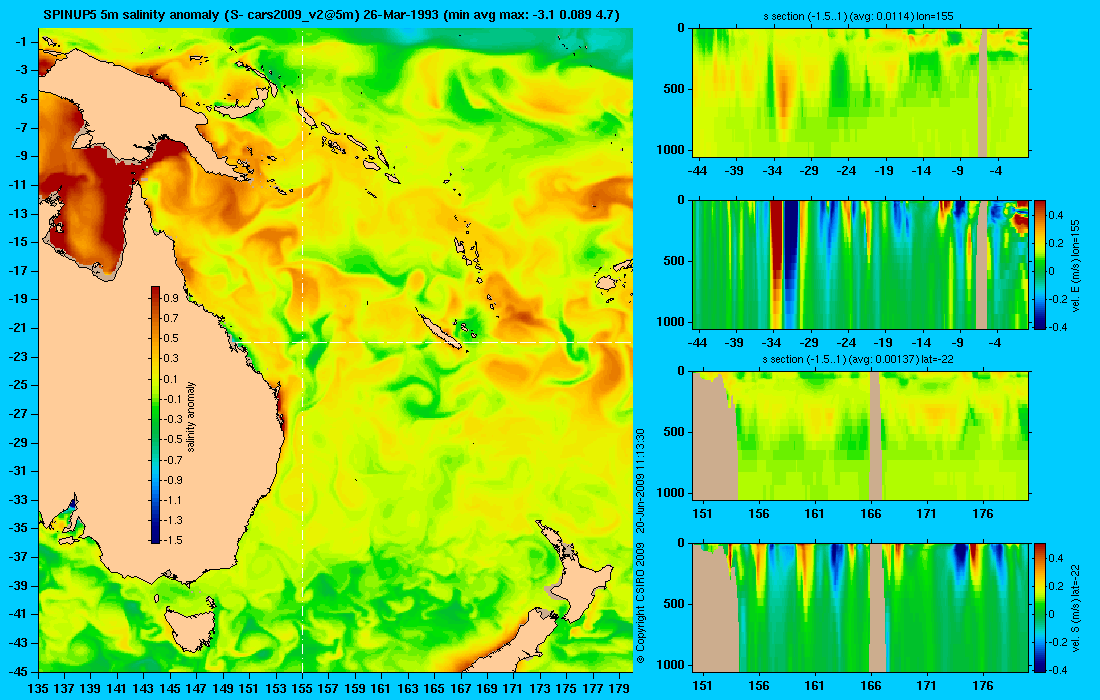The image size is (1100, 700).
Task: Click the 166 tick under the lat=-22 salinity section
Action: 871,513
